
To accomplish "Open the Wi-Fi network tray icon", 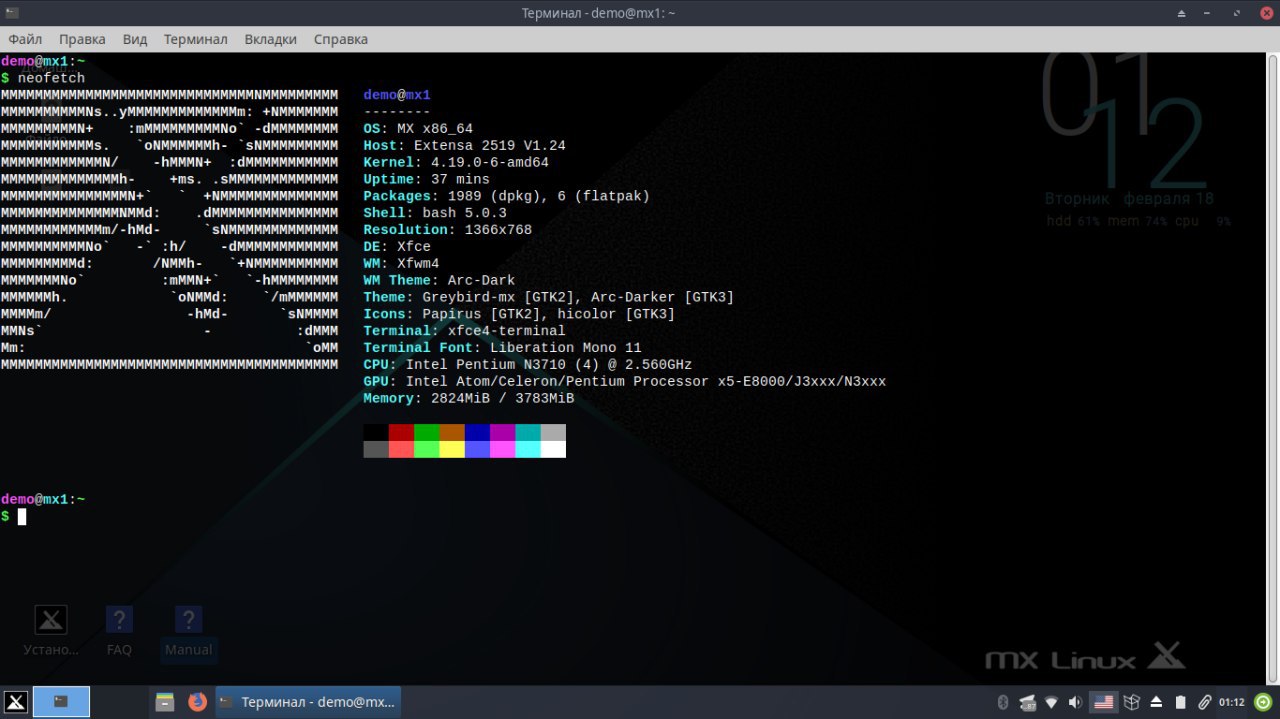I will coord(1052,702).
